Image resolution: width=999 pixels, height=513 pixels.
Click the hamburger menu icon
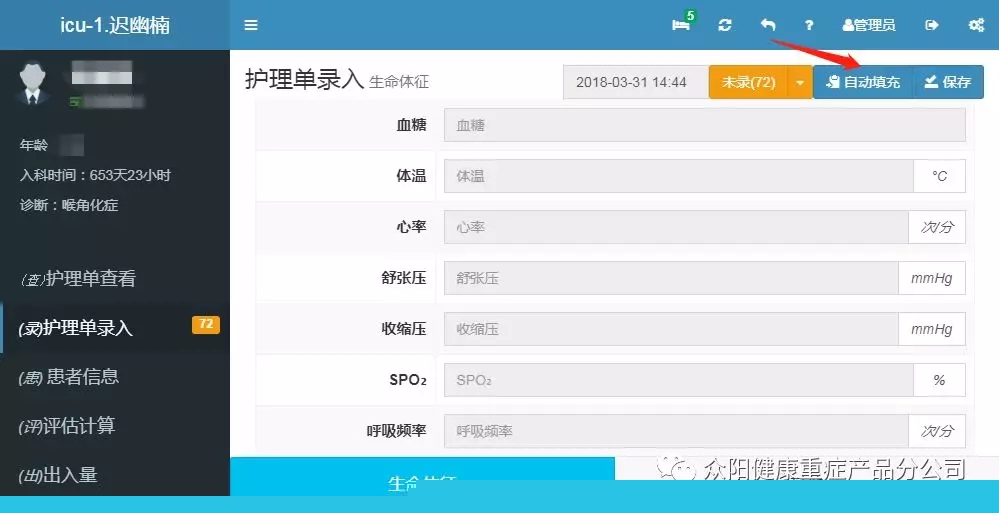(251, 25)
